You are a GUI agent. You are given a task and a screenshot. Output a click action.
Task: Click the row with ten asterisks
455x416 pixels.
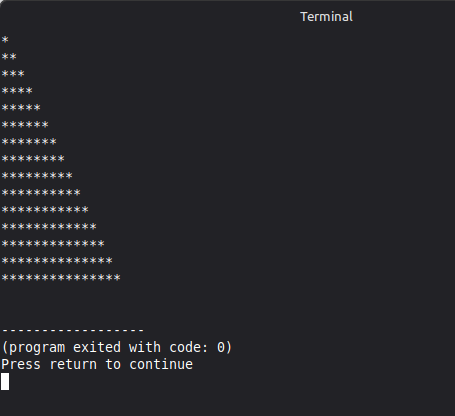(41, 193)
